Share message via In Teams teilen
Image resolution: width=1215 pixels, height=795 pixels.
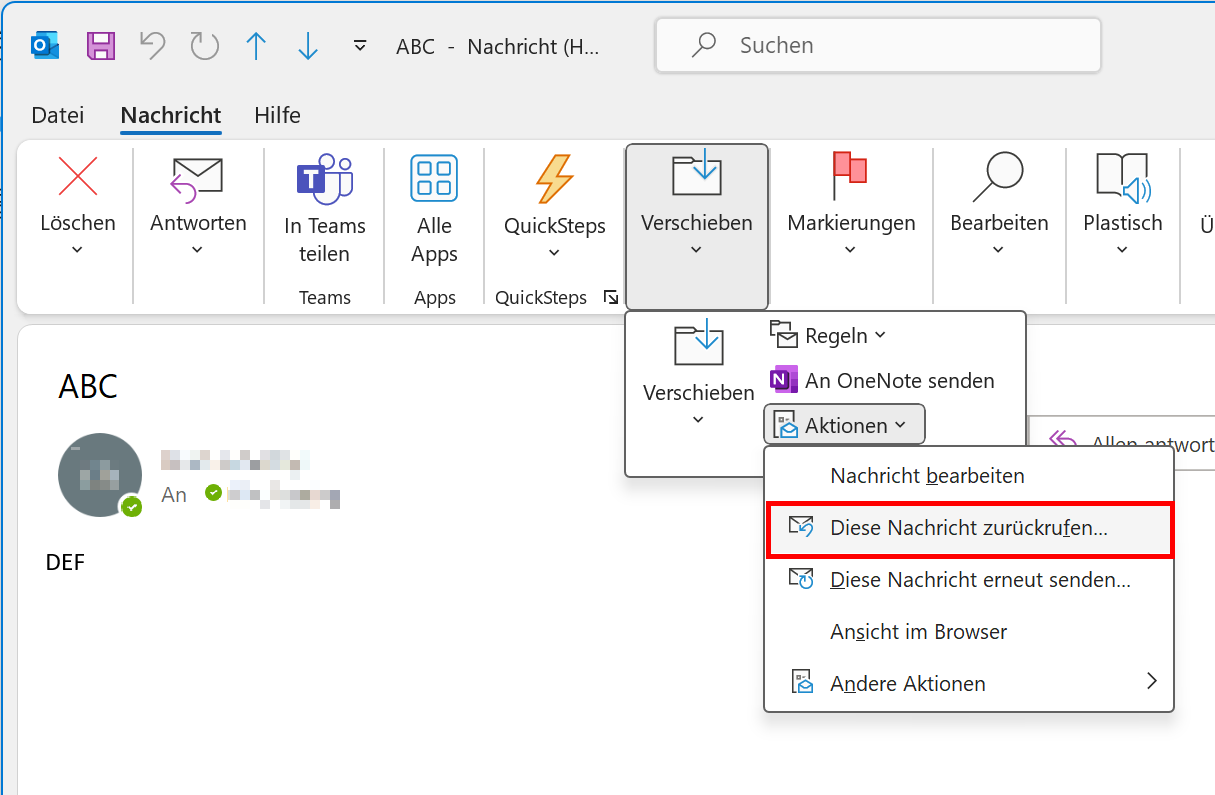coord(324,210)
